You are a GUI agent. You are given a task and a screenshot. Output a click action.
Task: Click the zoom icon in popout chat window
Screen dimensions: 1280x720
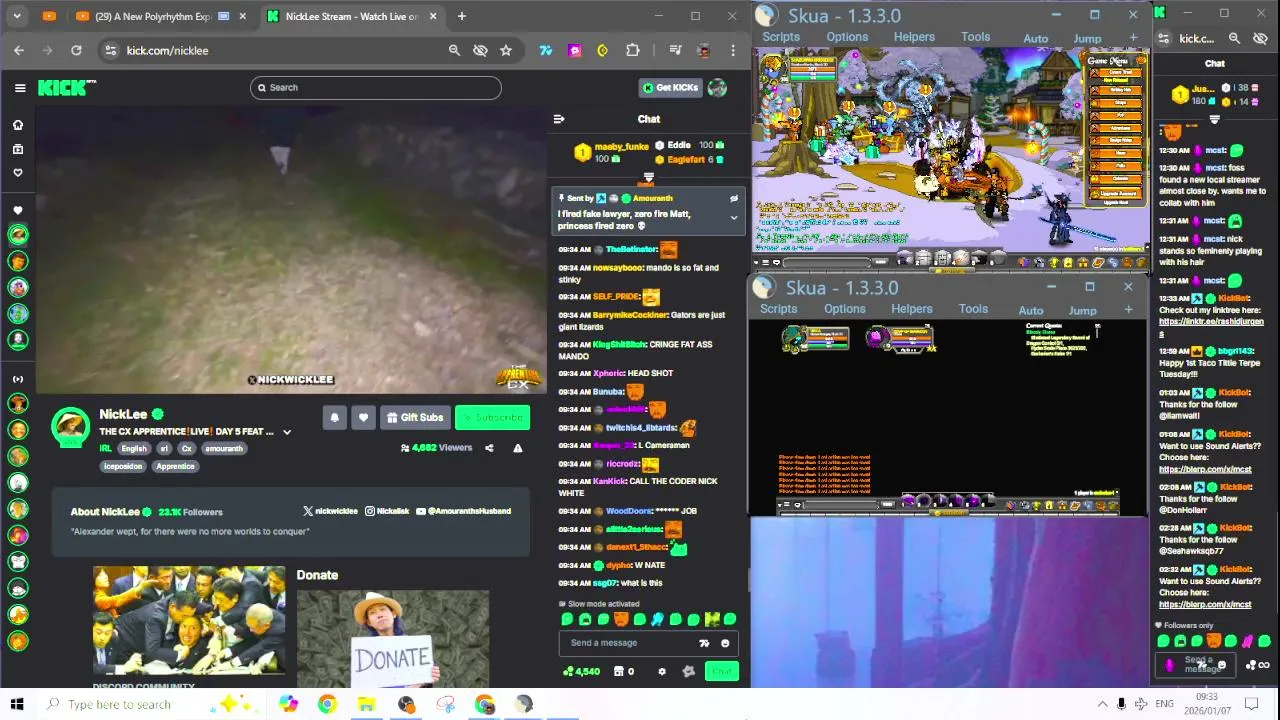point(1234,38)
